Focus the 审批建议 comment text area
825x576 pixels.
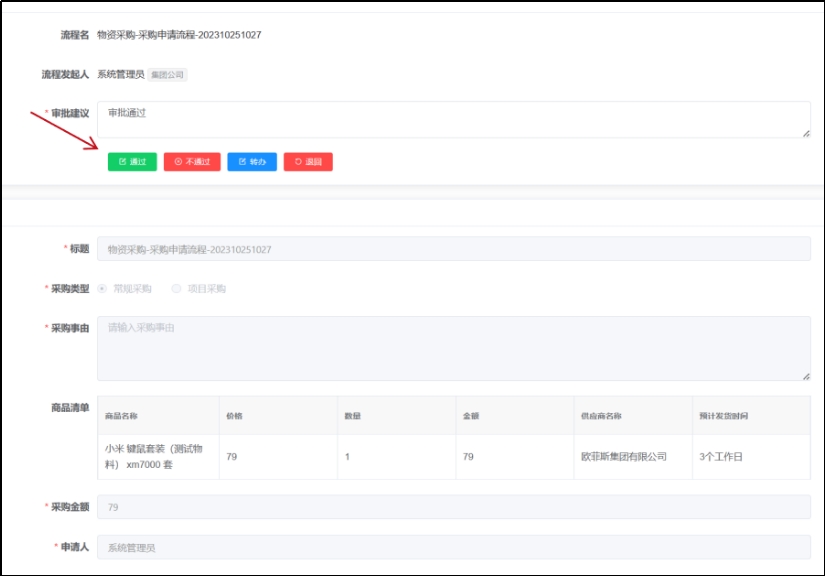[x=452, y=119]
